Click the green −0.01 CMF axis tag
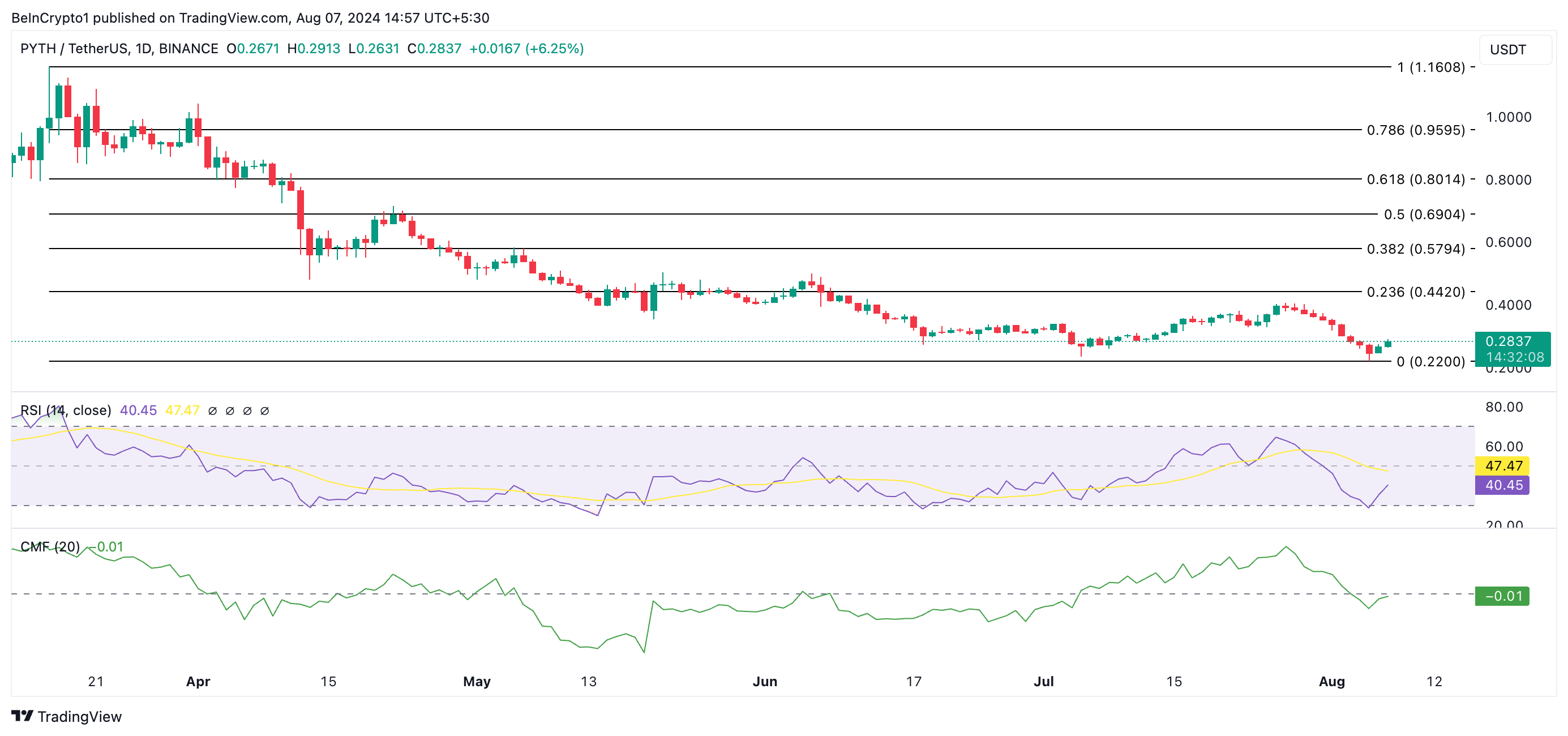The image size is (1568, 736). coord(1503,596)
